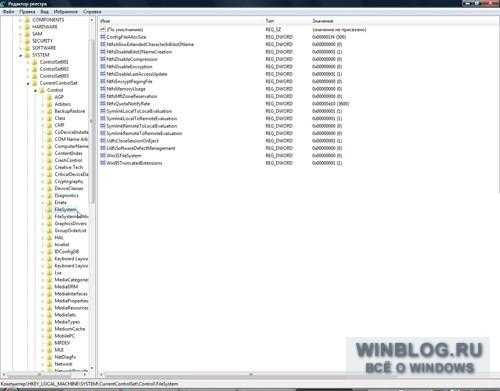Click the UdfsCloseSessionOnEject value icon

tap(103, 141)
